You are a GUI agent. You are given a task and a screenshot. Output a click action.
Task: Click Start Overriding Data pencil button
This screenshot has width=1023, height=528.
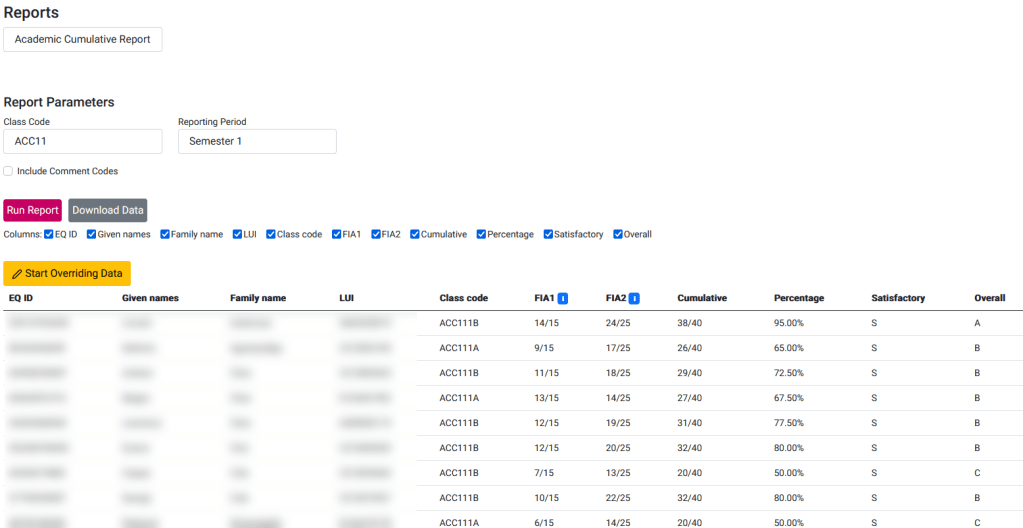pos(67,273)
